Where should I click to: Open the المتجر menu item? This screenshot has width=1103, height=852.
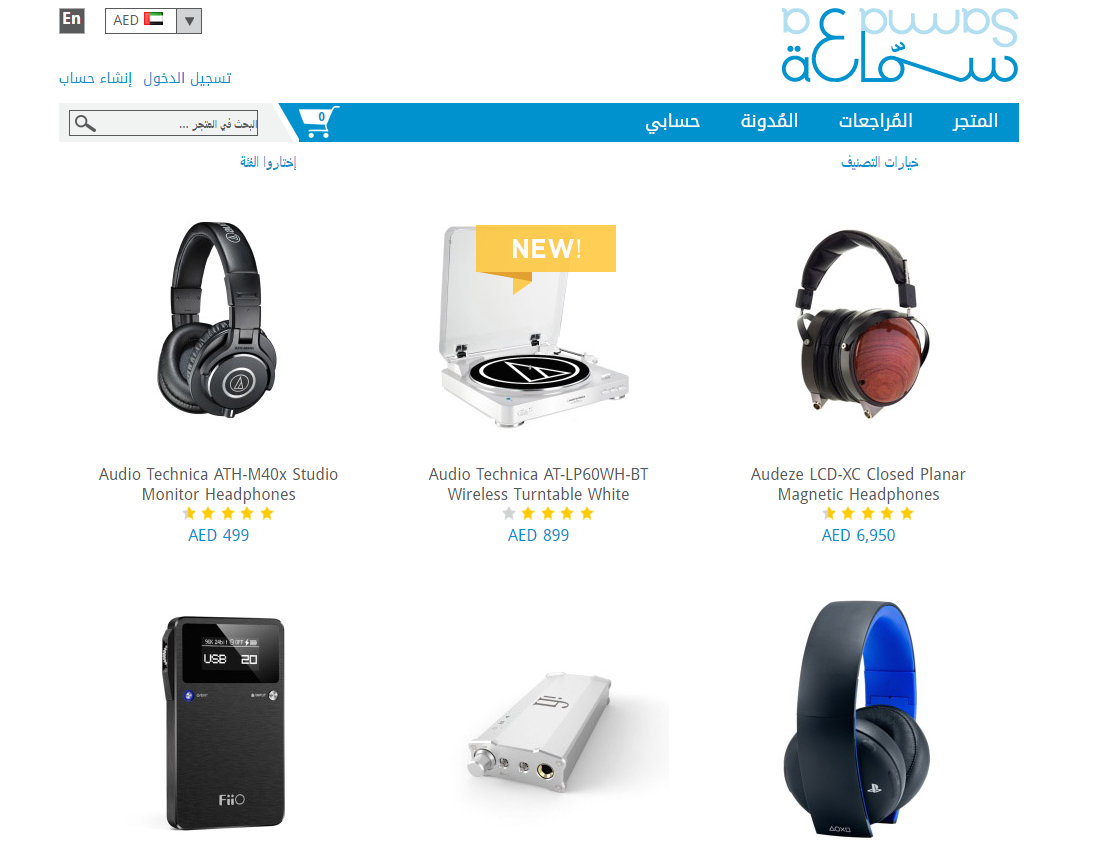(975, 121)
